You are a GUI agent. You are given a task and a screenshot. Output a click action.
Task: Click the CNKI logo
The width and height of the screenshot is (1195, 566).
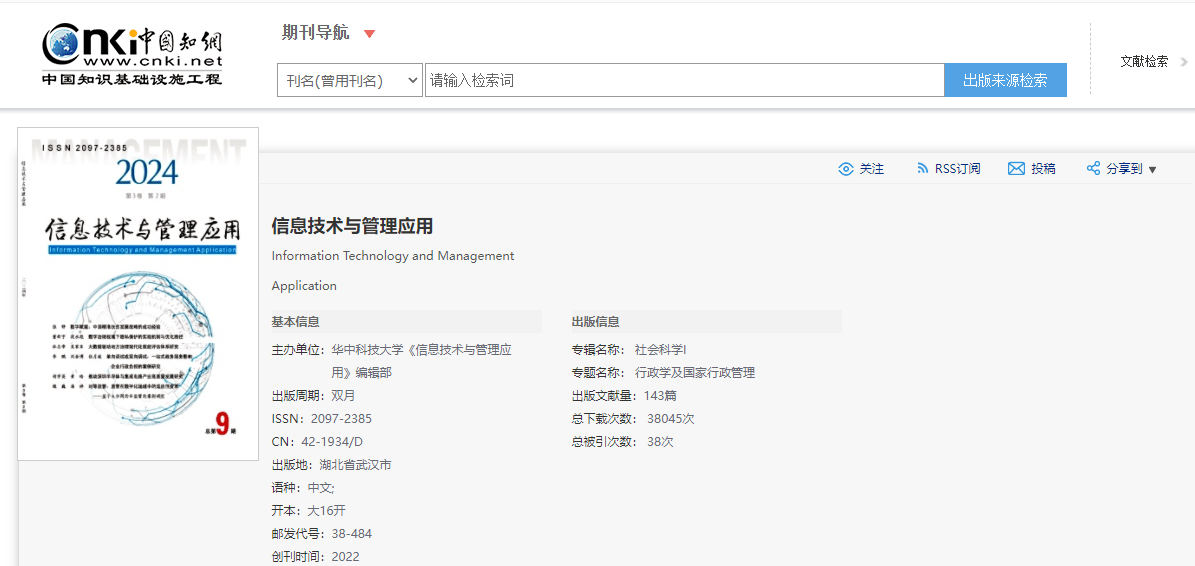pyautogui.click(x=132, y=55)
